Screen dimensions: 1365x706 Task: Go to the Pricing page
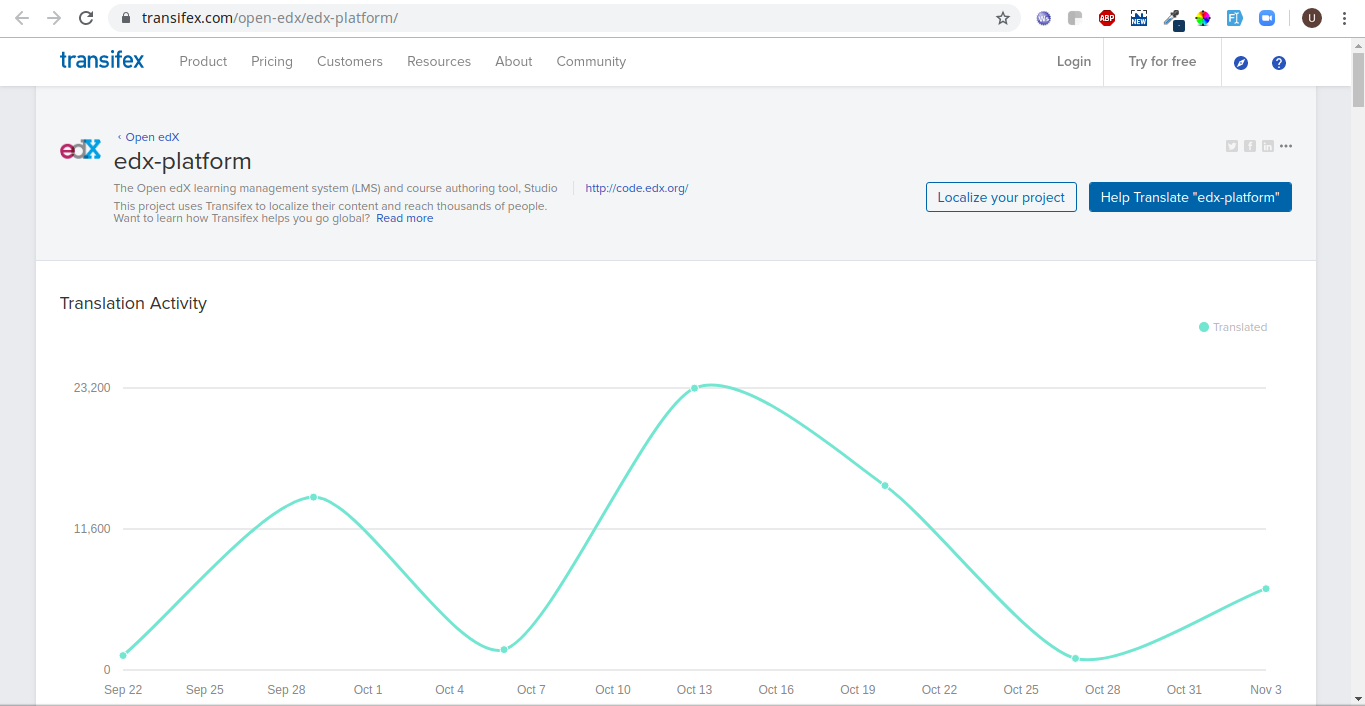tap(272, 61)
